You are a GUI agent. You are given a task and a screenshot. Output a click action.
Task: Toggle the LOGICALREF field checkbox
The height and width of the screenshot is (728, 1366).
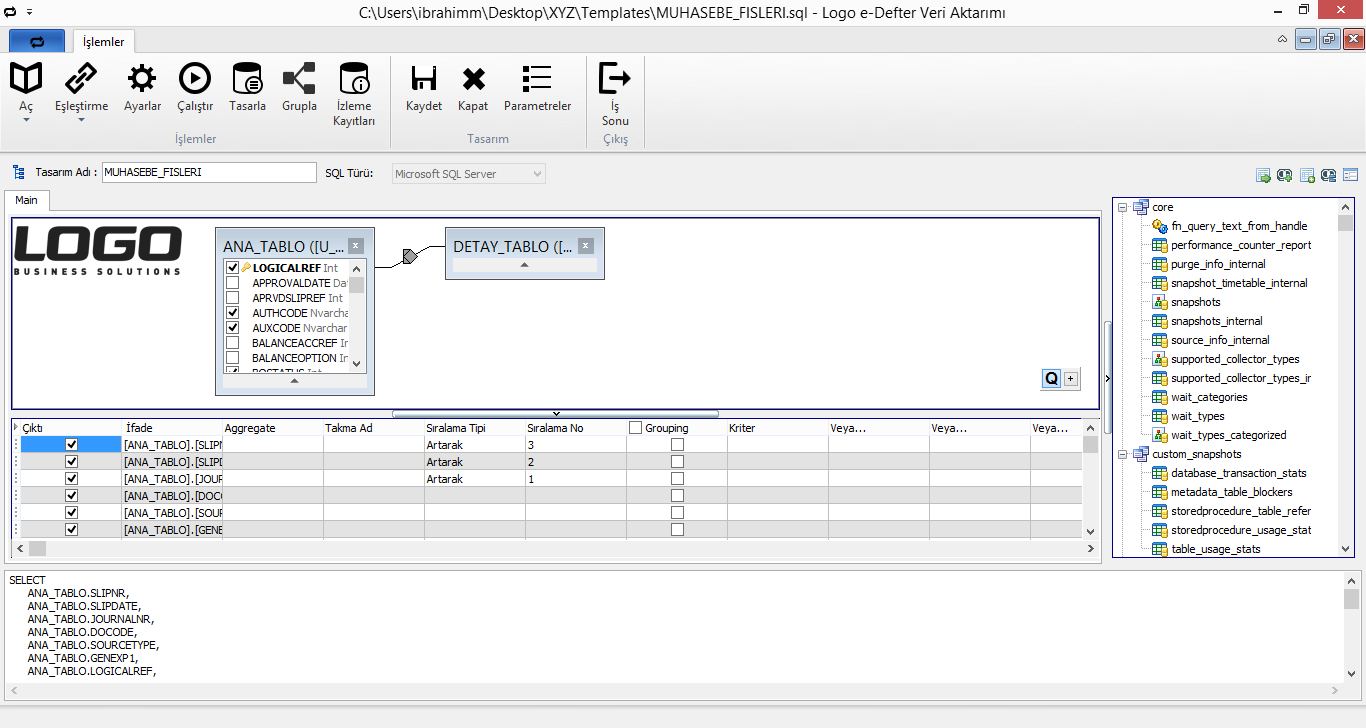232,268
